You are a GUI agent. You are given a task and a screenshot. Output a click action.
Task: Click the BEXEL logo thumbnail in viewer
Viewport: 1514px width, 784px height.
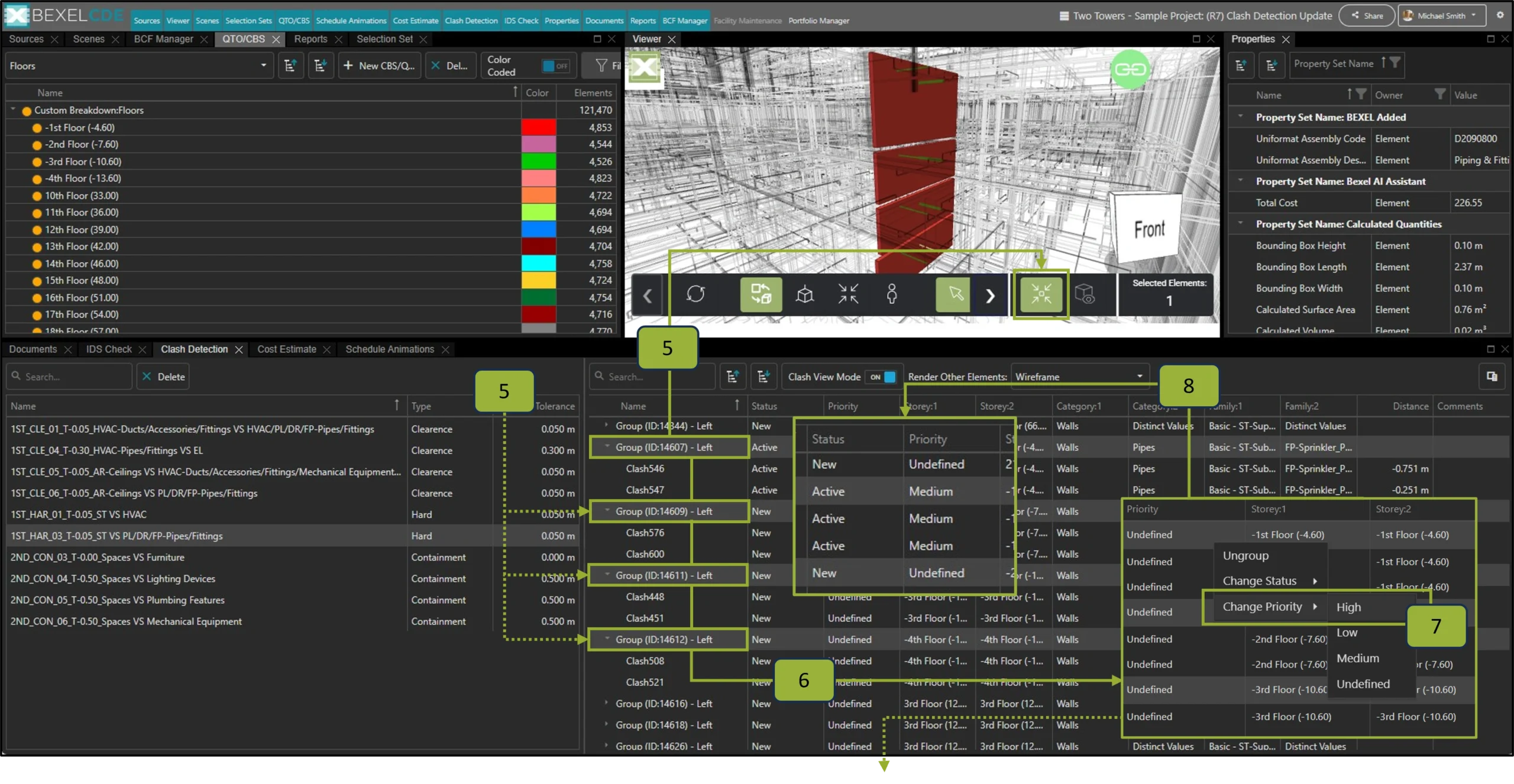pyautogui.click(x=644, y=69)
